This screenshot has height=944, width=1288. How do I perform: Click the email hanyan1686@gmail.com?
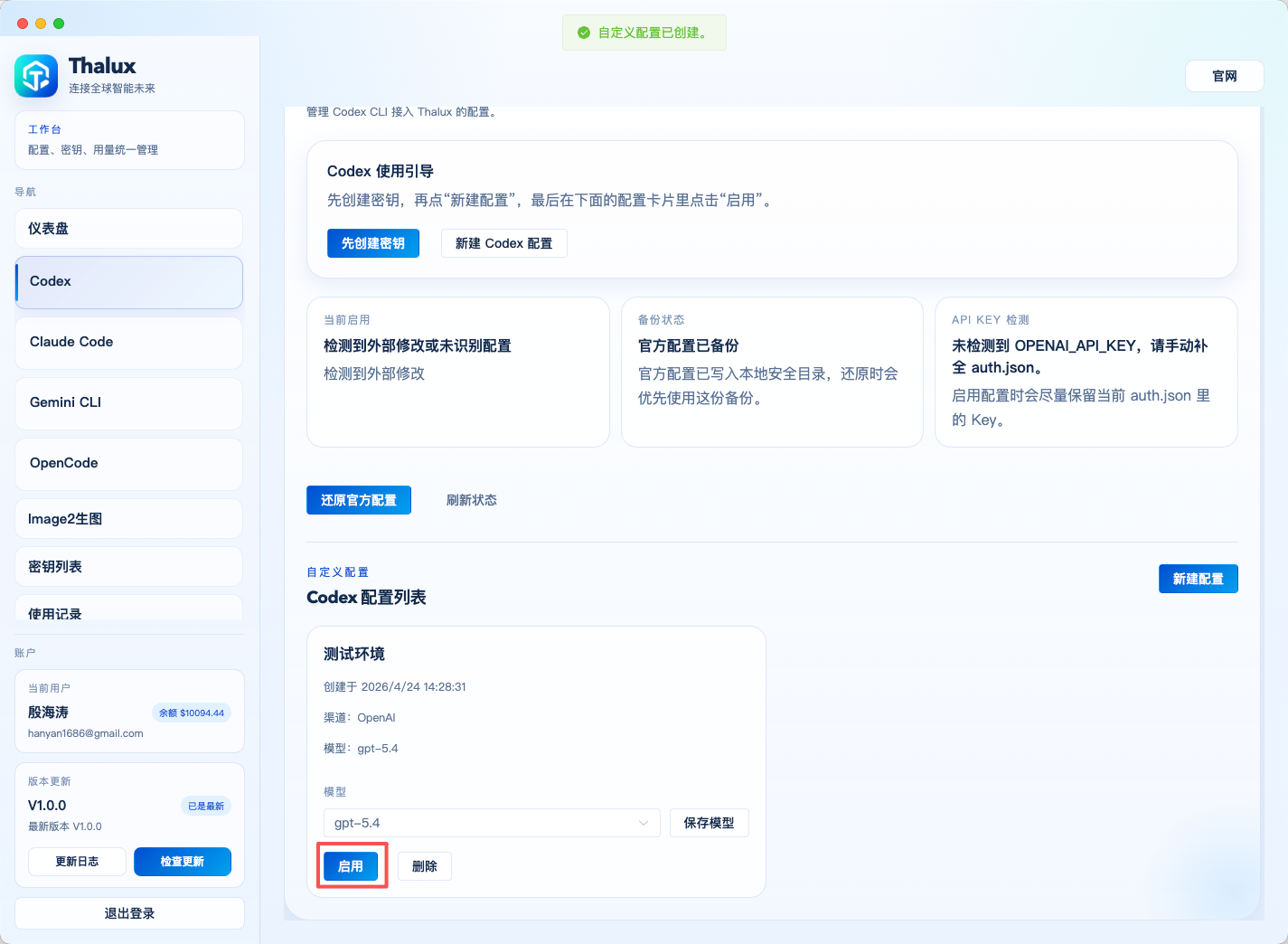click(x=86, y=733)
